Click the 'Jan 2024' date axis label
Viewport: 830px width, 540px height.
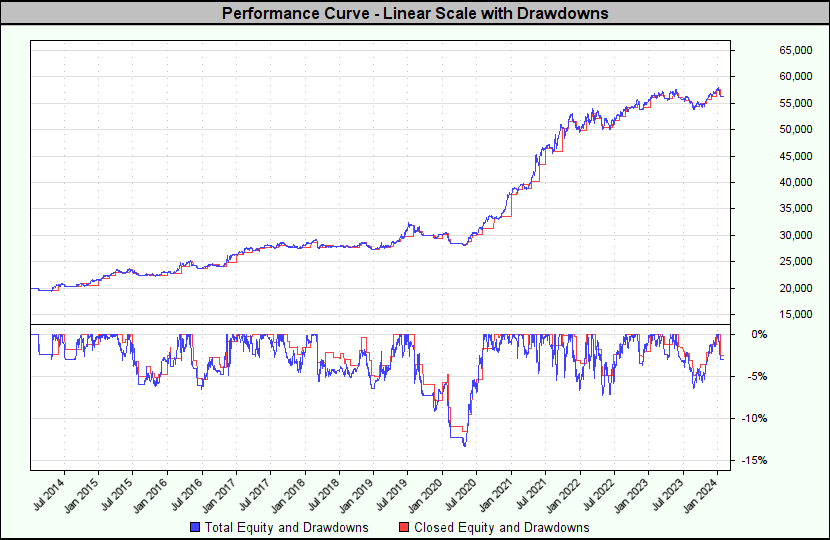(701, 495)
